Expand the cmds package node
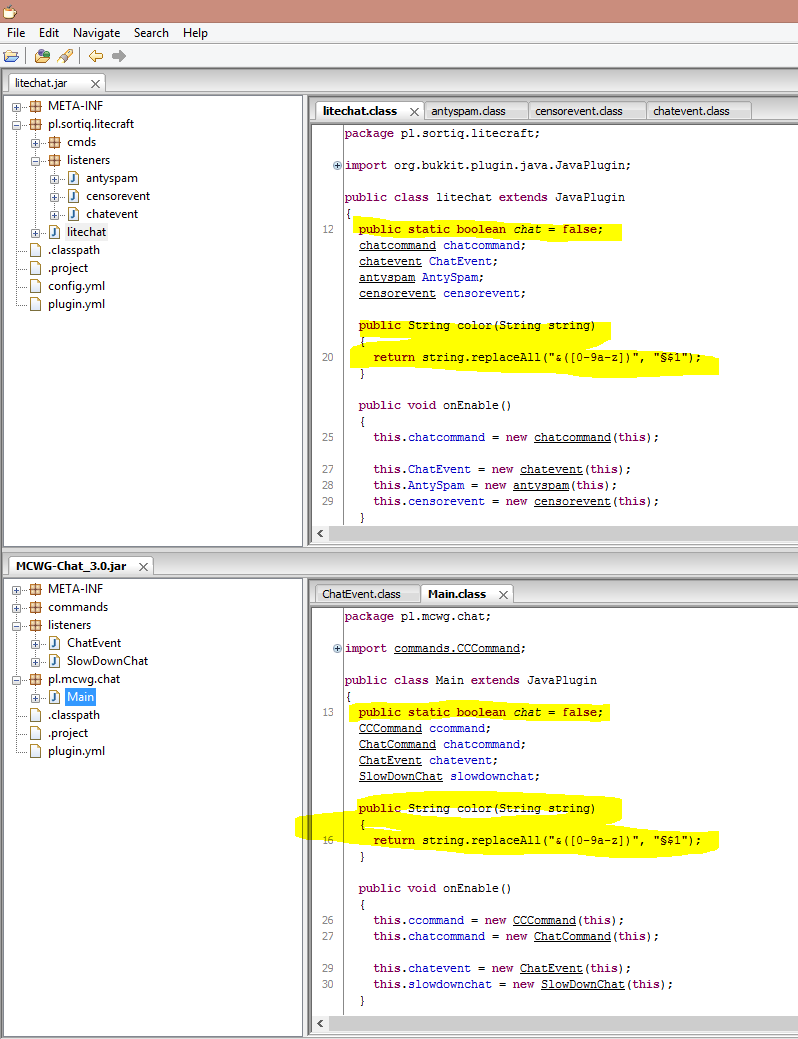This screenshot has height=1039, width=798. pyautogui.click(x=36, y=142)
